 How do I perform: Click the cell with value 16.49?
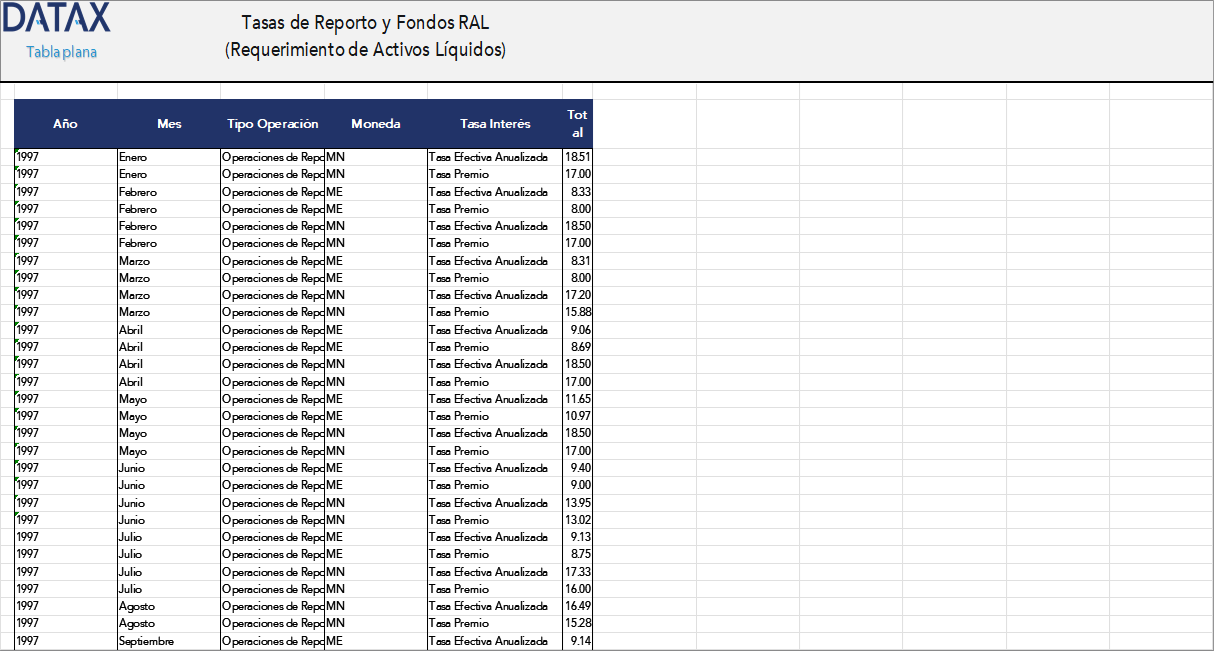tap(577, 606)
